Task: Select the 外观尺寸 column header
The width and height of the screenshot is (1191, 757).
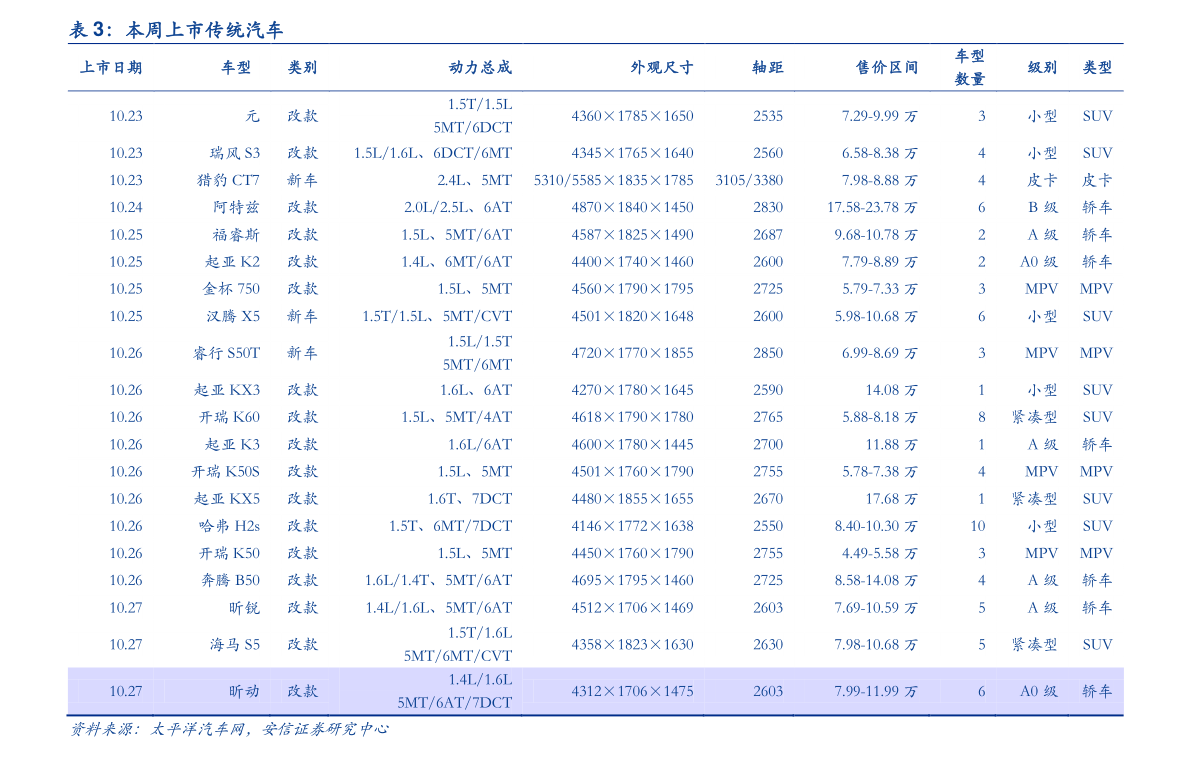Action: (x=662, y=68)
